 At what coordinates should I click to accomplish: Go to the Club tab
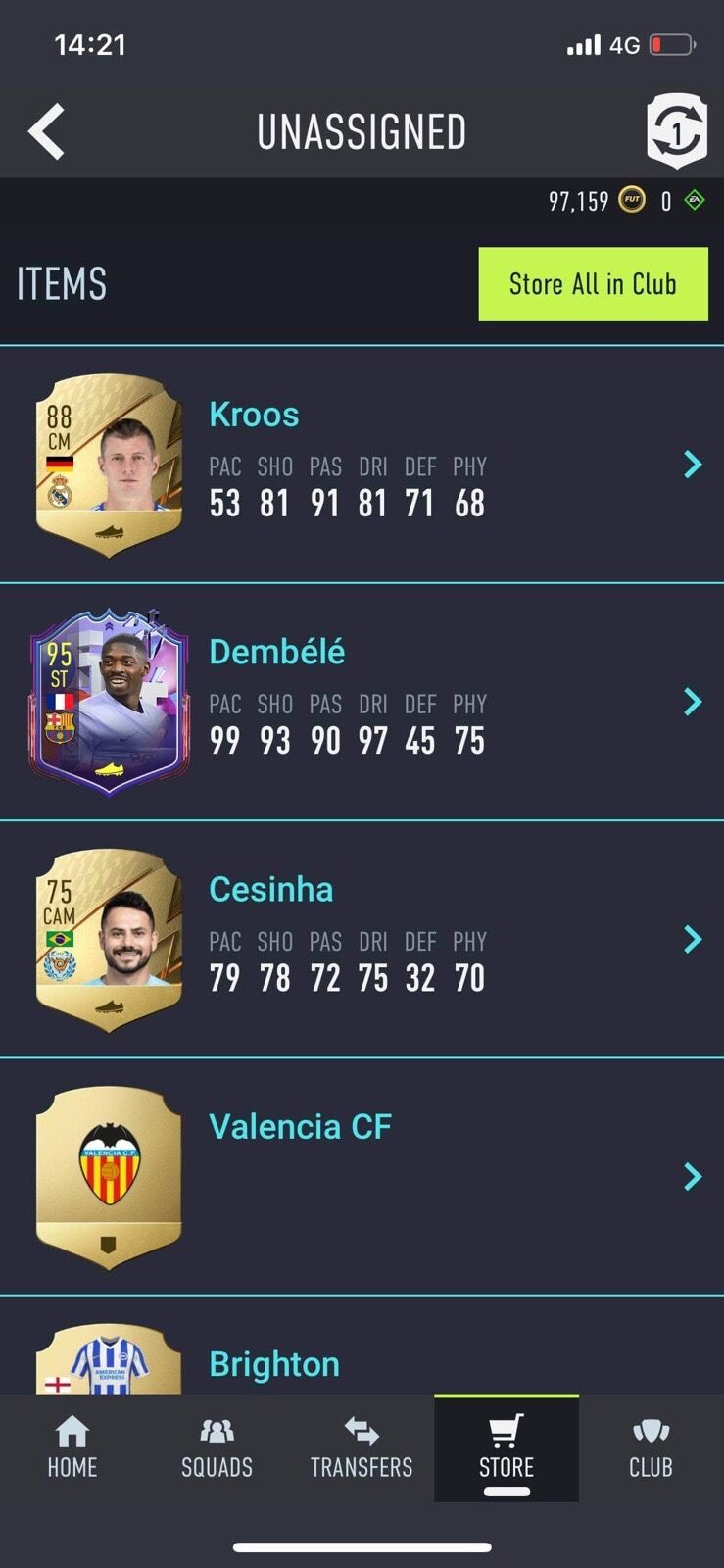click(651, 1447)
